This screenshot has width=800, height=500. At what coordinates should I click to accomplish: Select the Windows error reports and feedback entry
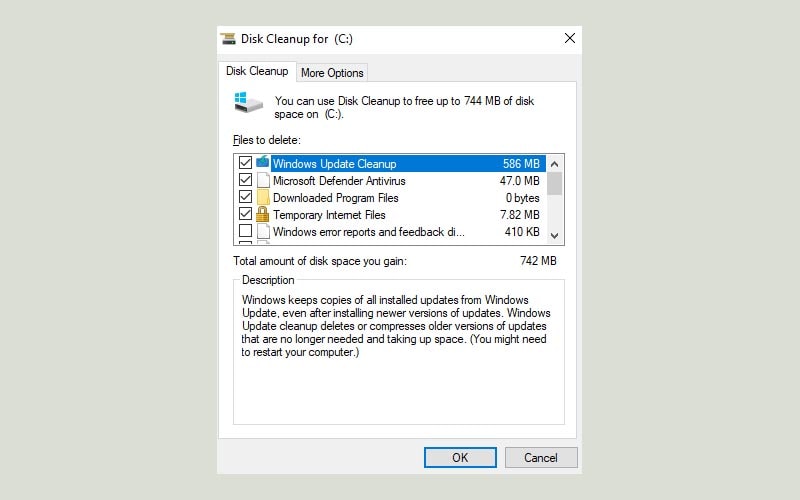coord(390,232)
